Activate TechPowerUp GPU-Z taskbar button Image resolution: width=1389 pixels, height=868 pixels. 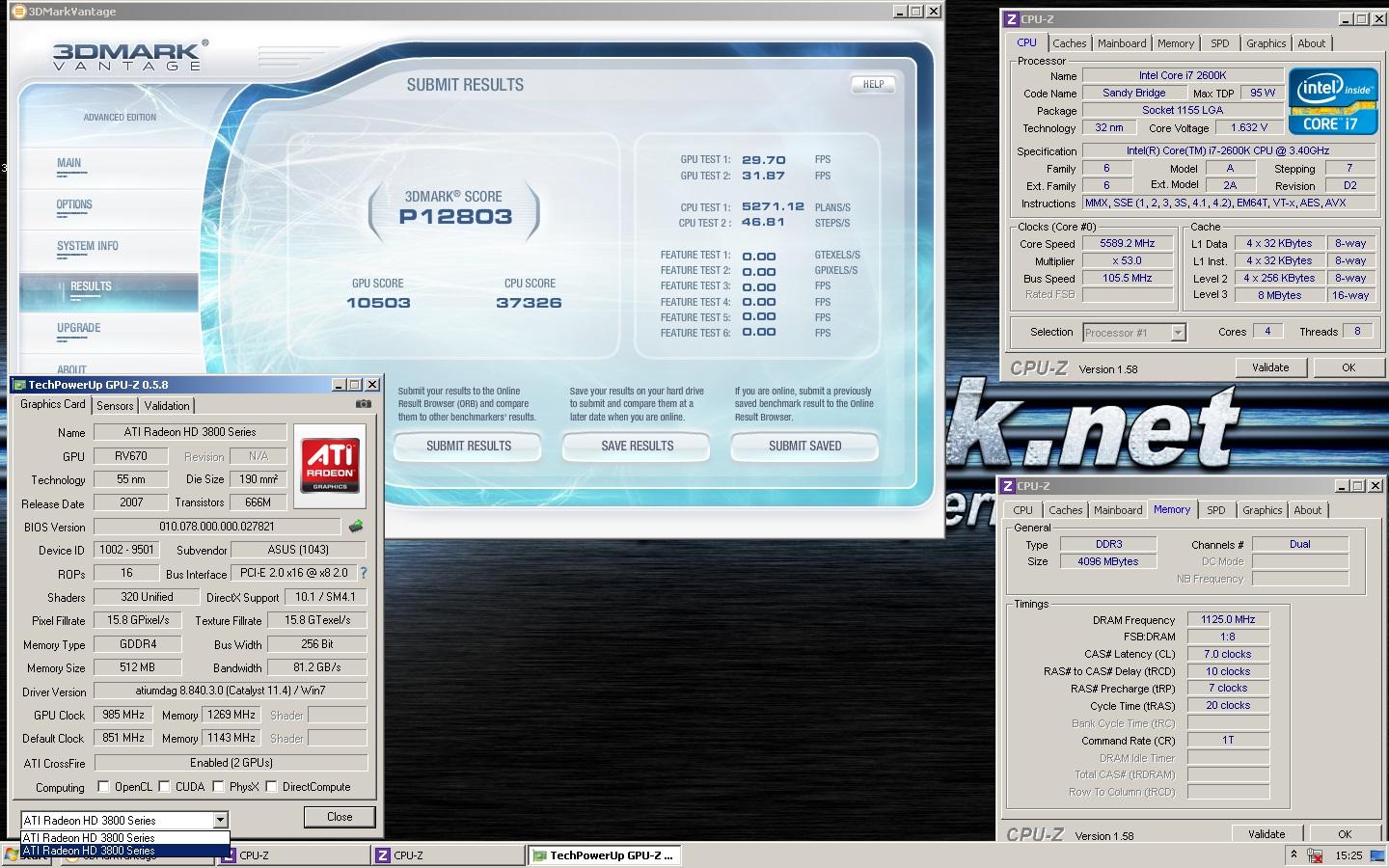coord(603,855)
